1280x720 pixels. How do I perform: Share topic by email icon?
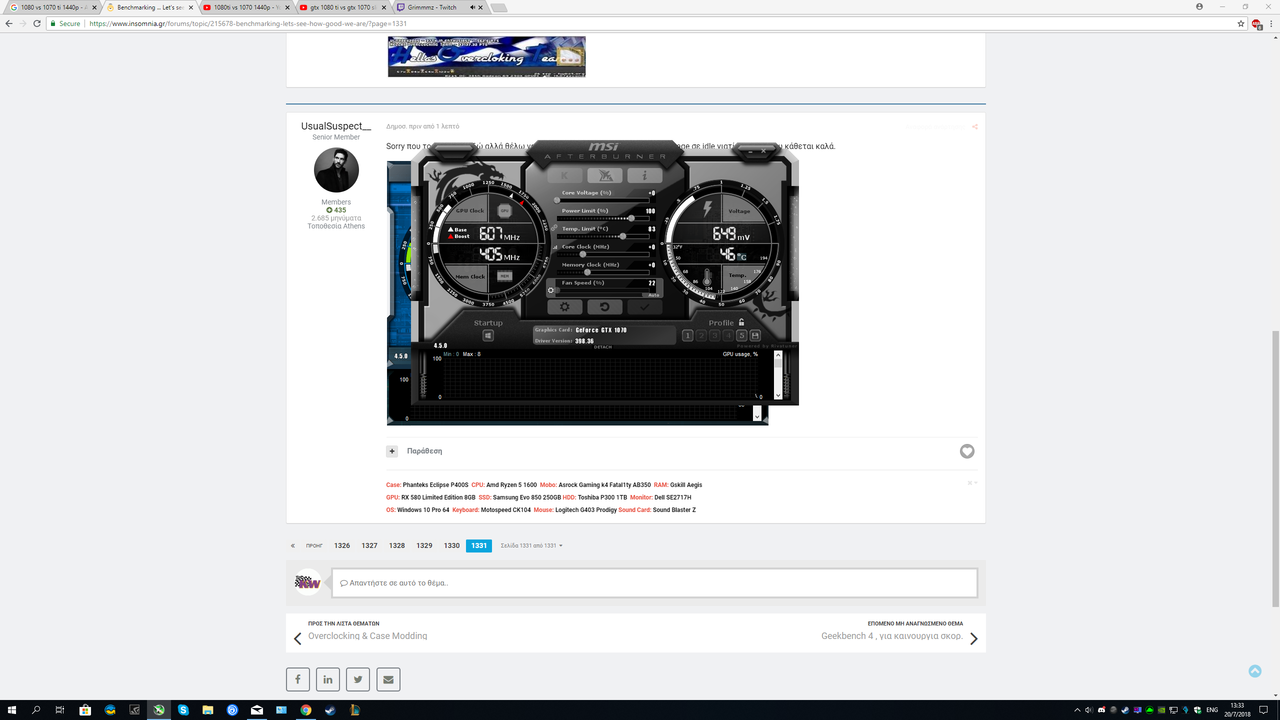[388, 680]
